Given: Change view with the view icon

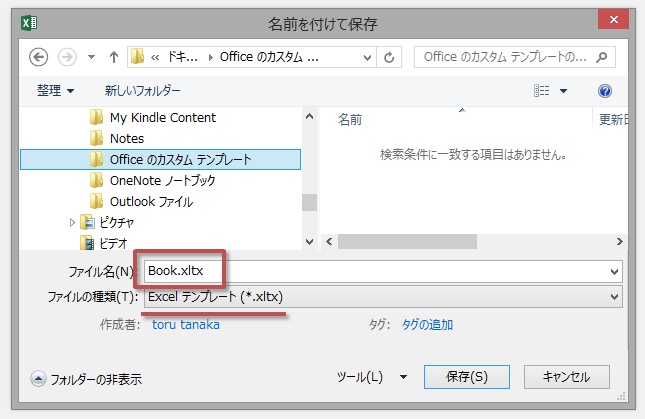Looking at the screenshot, I should pyautogui.click(x=541, y=90).
